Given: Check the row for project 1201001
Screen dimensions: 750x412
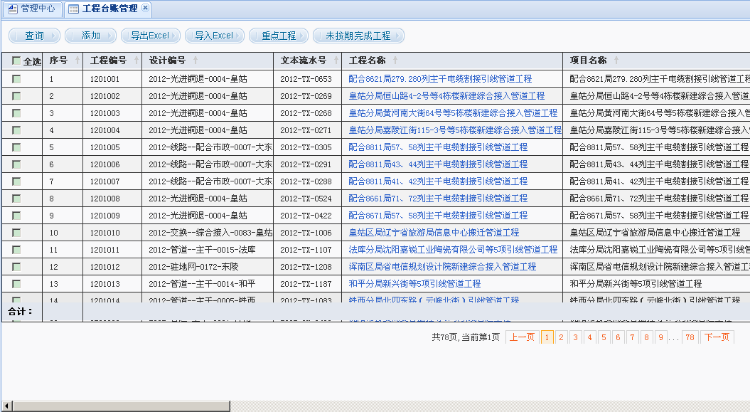Looking at the screenshot, I should pos(16,79).
